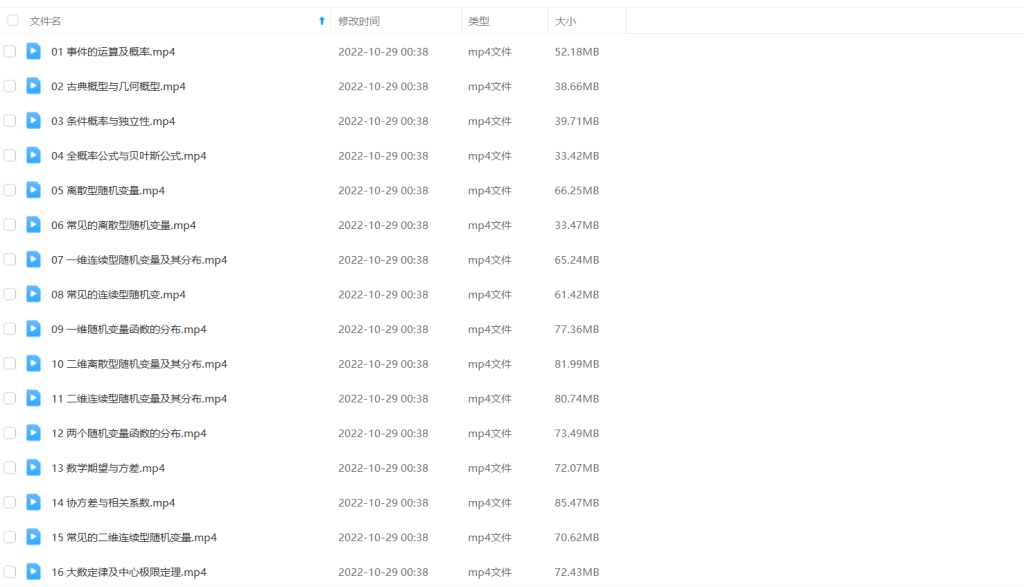Toggle the blue sort arrow in 文件名 column
Image resolution: width=1024 pixels, height=587 pixels.
tap(321, 21)
